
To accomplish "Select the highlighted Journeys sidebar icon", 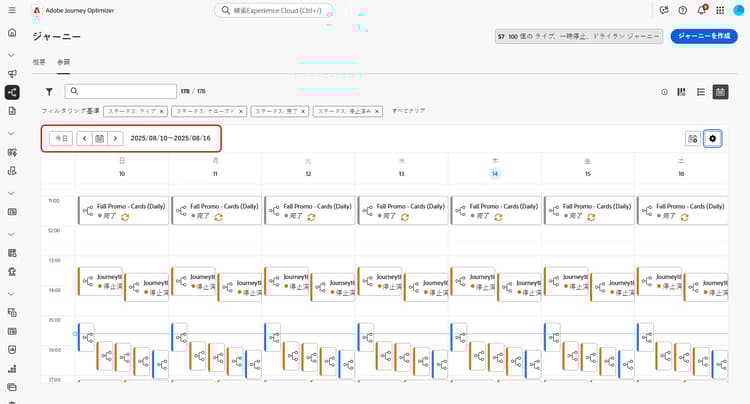I will [12, 92].
